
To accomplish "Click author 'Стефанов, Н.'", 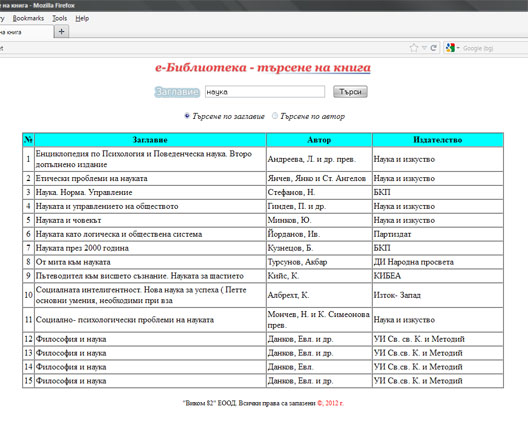I will coord(292,192).
